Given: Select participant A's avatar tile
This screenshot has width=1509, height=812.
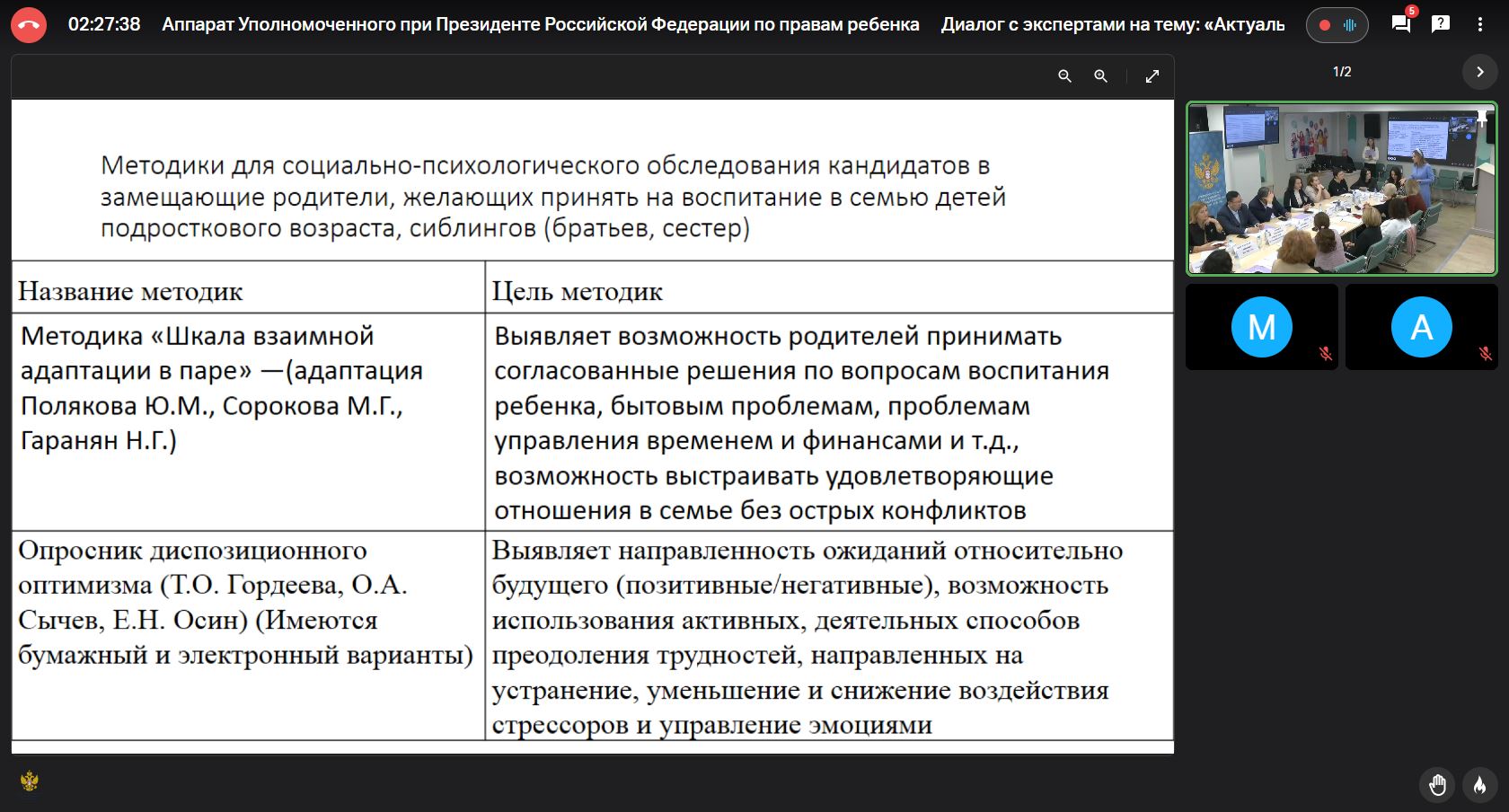Looking at the screenshot, I should 1421,327.
